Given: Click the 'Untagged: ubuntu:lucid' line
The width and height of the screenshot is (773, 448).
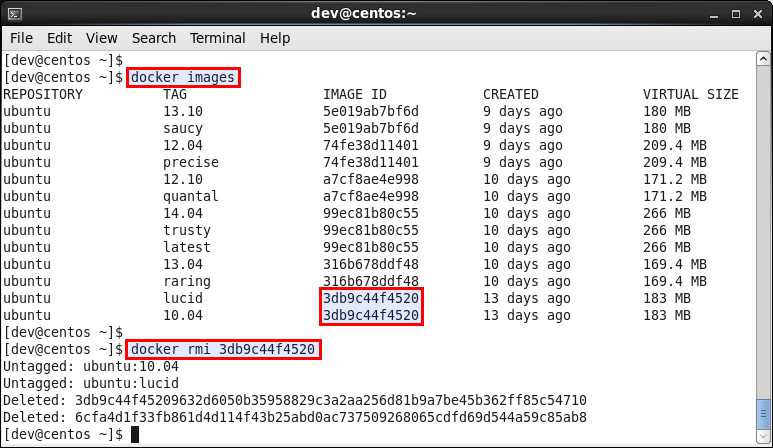Looking at the screenshot, I should point(91,383).
